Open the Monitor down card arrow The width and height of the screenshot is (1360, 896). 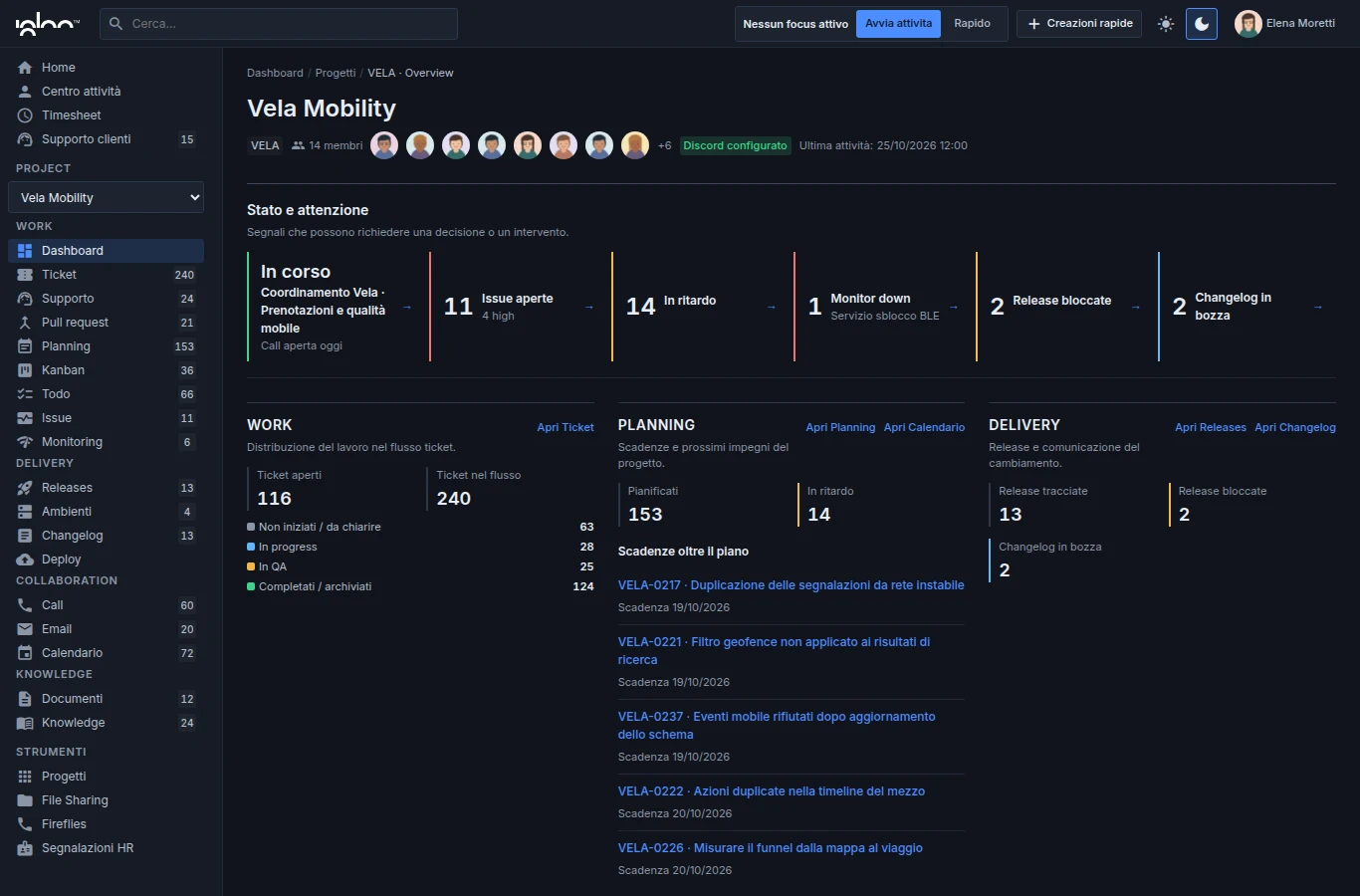[x=953, y=307]
